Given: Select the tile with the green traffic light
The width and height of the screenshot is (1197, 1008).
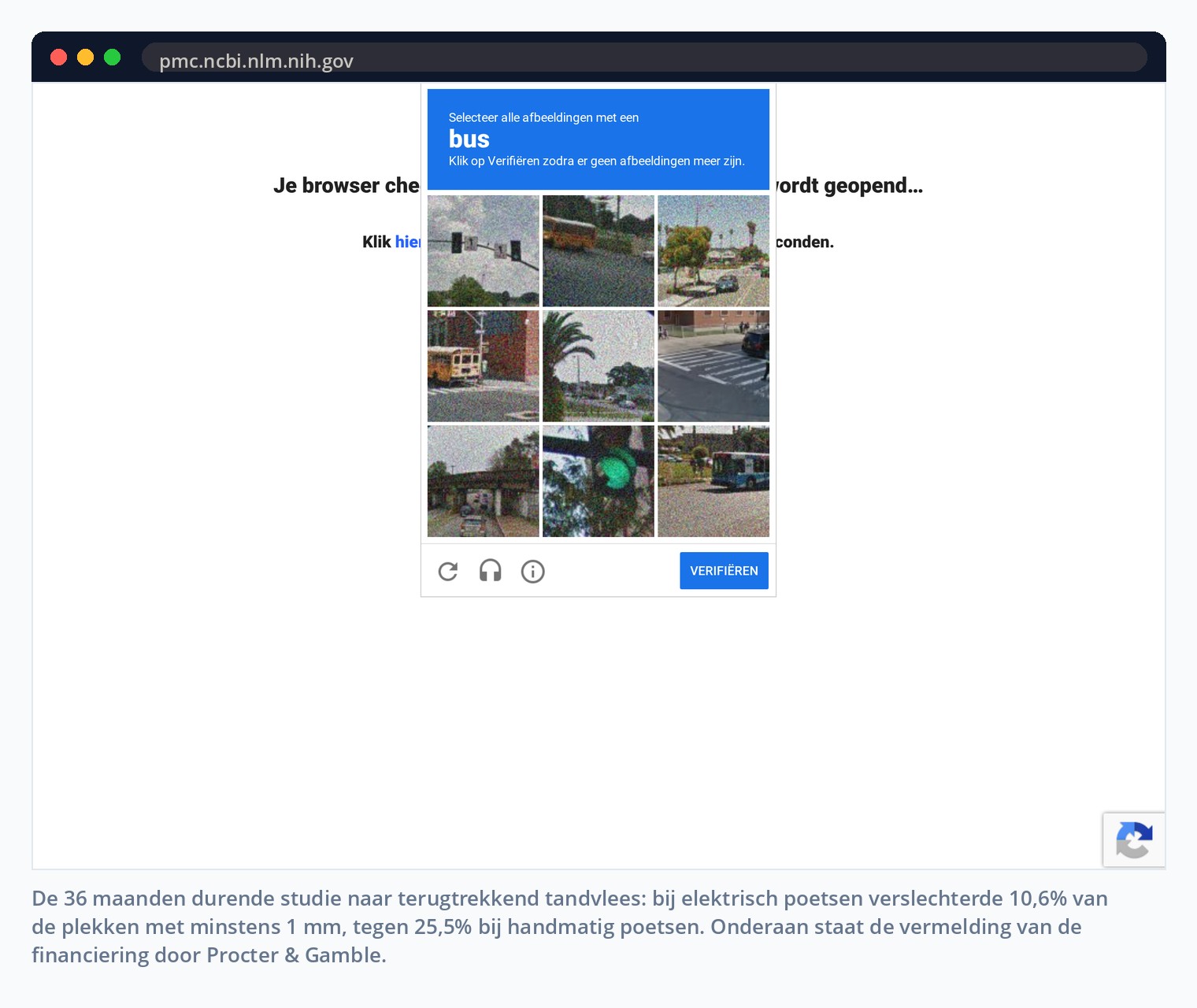Looking at the screenshot, I should [x=598, y=481].
